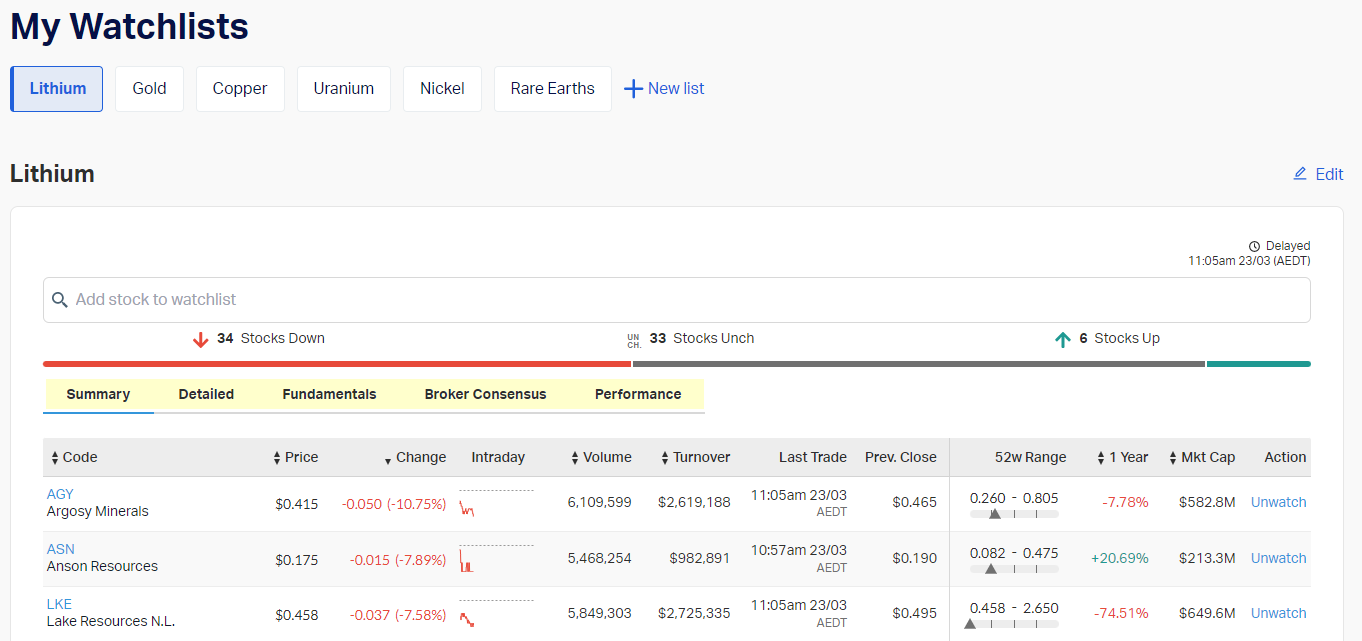1362x641 pixels.
Task: Create a New list
Action: [x=664, y=89]
